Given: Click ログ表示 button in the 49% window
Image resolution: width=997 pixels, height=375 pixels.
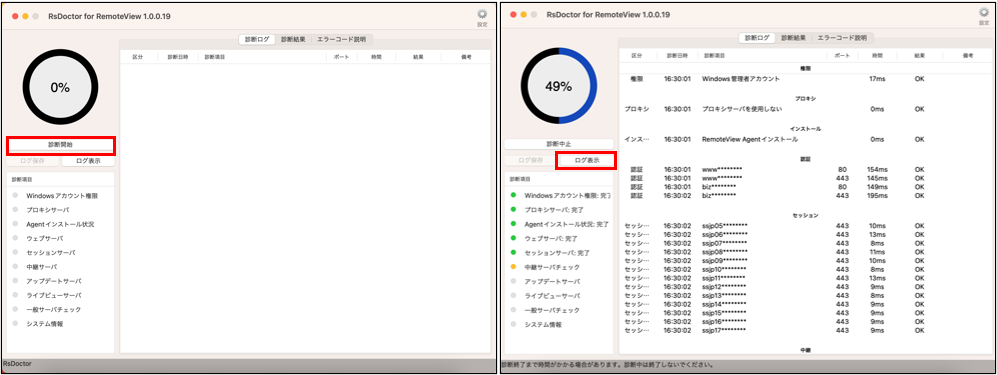Looking at the screenshot, I should (x=586, y=161).
